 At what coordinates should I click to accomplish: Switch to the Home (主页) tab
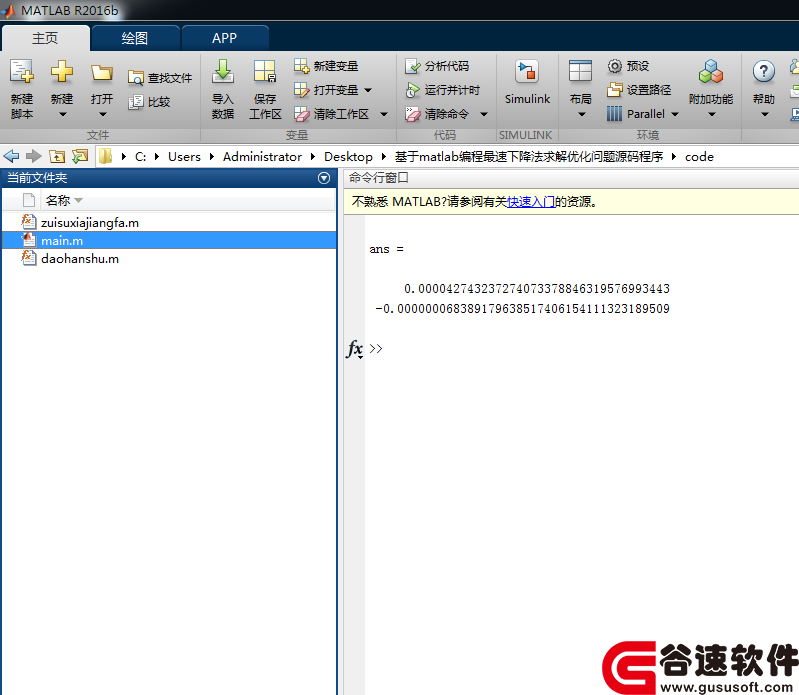(x=45, y=38)
